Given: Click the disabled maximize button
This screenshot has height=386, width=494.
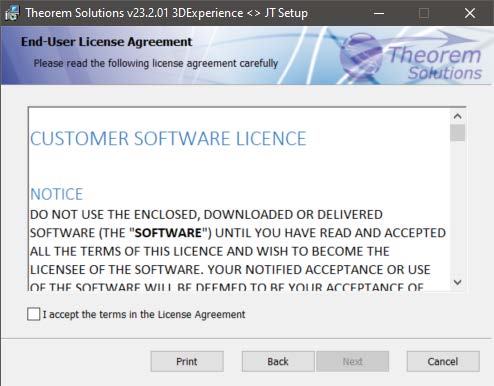Looking at the screenshot, I should coord(424,13).
